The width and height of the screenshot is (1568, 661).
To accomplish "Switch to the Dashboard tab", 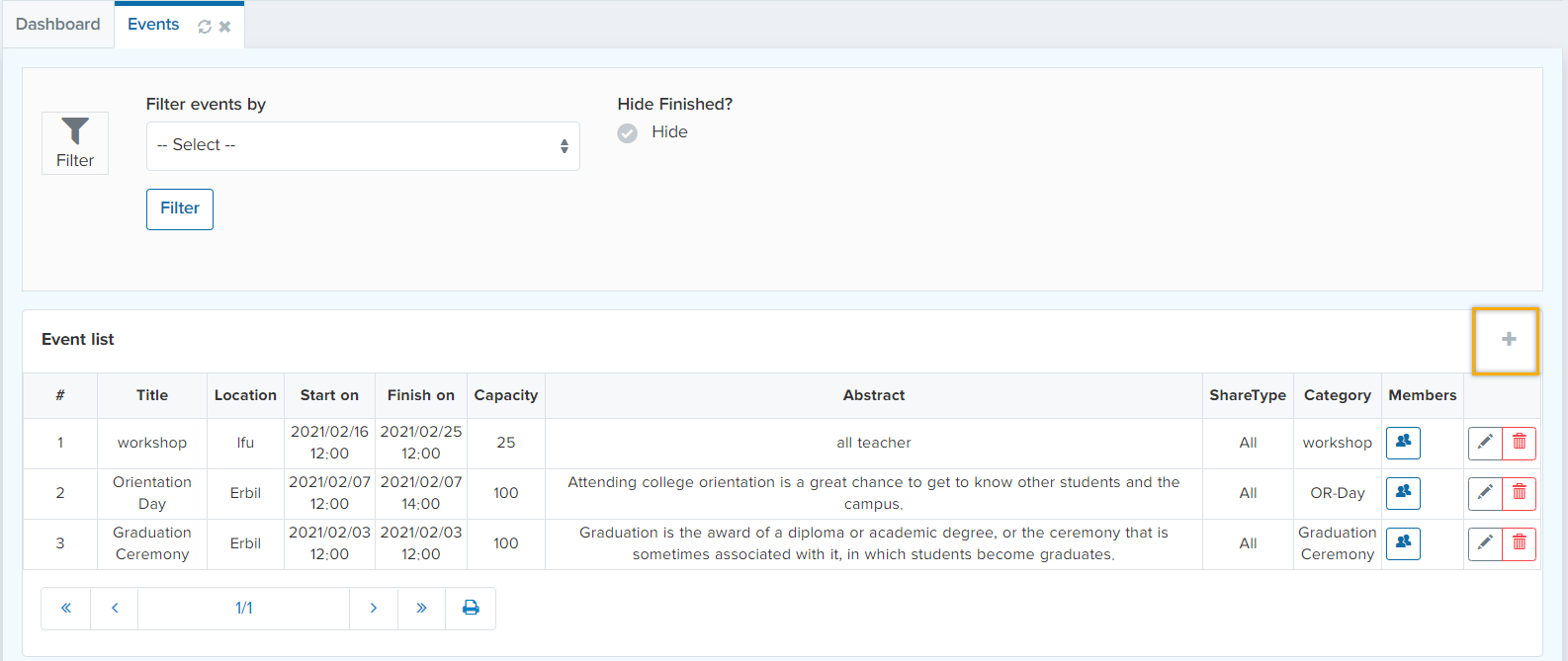I will 57,25.
